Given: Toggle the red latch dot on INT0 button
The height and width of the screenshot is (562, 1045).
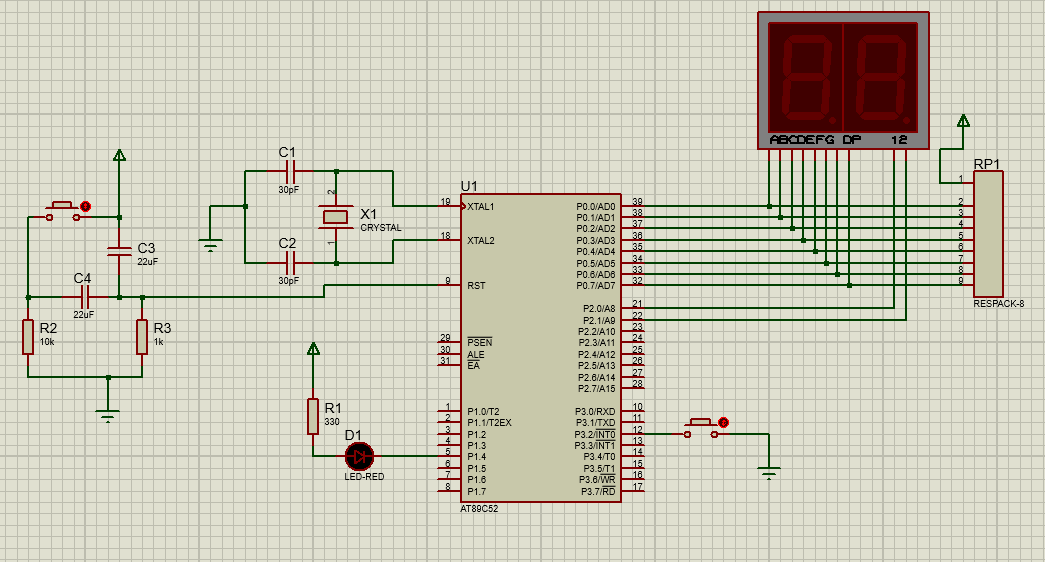Looking at the screenshot, I should pos(724,423).
